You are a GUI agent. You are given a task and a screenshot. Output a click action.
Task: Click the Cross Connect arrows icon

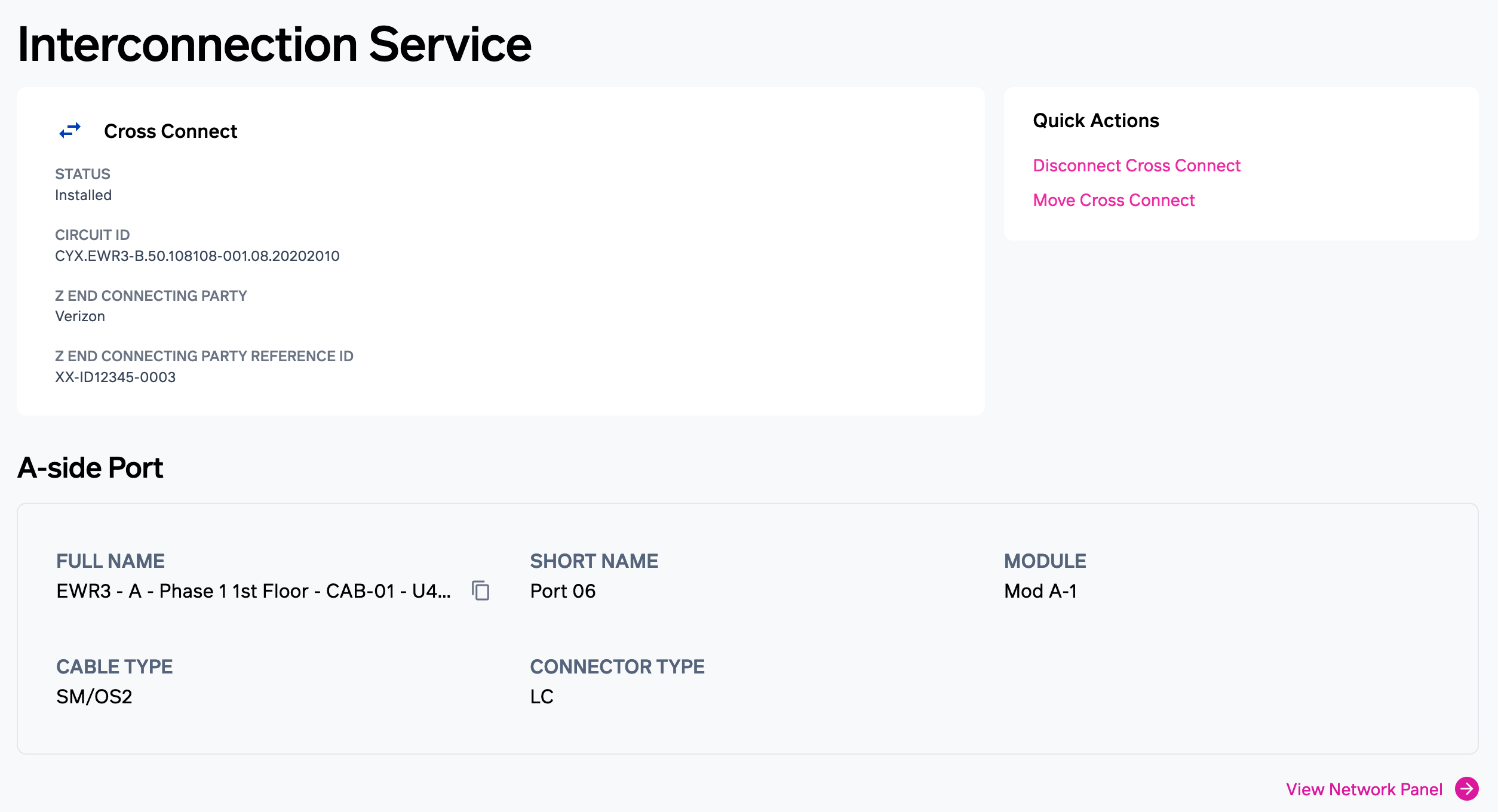coord(70,131)
